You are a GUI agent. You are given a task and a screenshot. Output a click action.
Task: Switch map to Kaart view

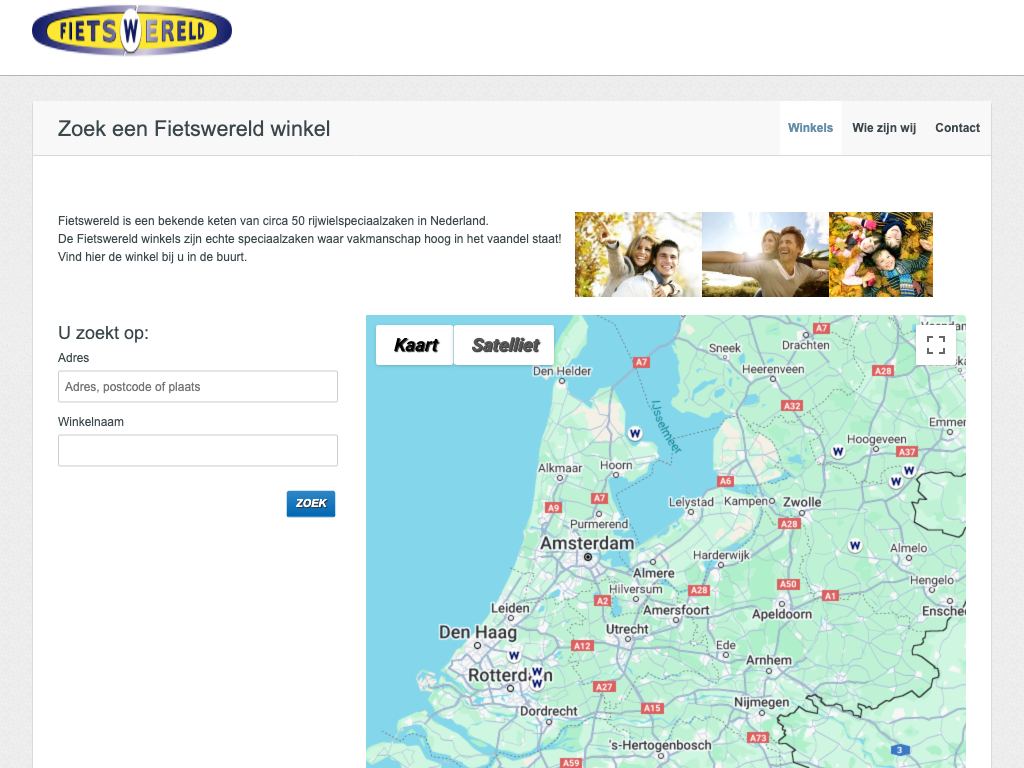pos(416,345)
